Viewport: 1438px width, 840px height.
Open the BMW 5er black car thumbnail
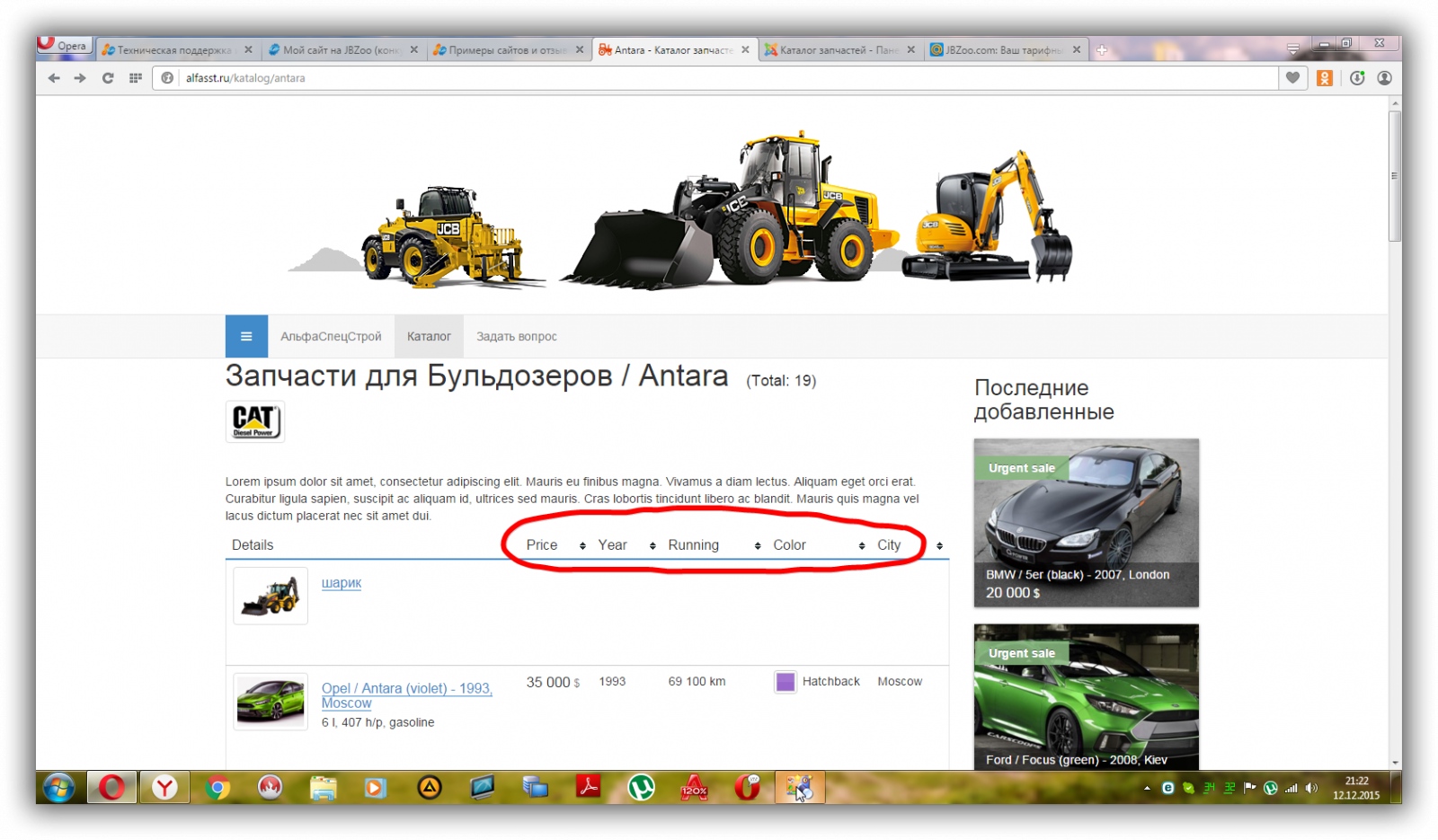pos(1086,522)
